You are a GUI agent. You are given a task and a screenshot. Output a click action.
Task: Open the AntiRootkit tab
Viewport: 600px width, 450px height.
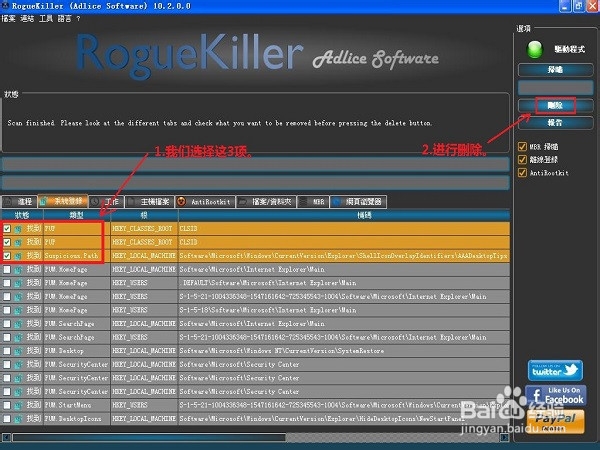pos(205,202)
